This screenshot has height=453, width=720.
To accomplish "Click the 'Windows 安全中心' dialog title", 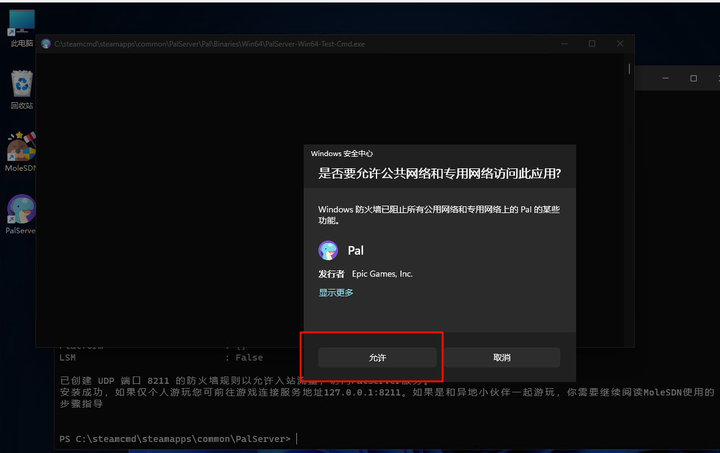I will (342, 154).
